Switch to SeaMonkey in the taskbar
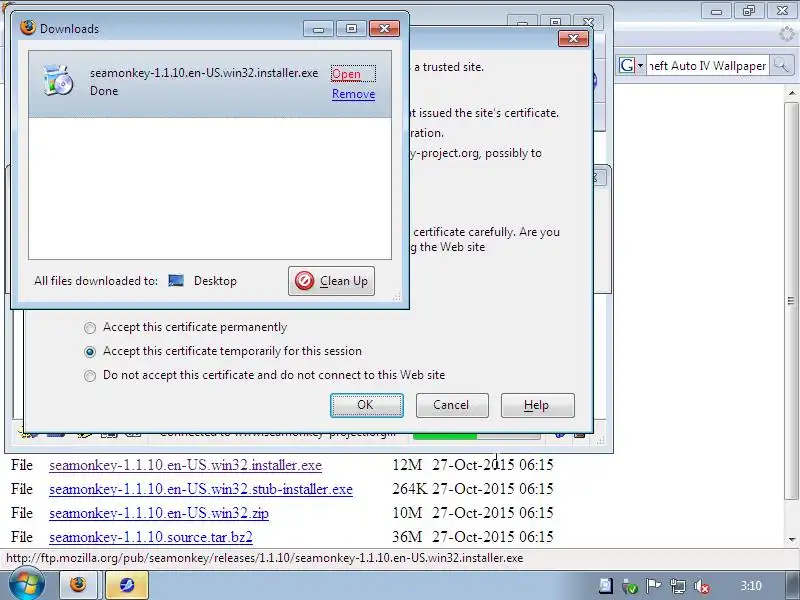Image resolution: width=800 pixels, height=600 pixels. click(x=127, y=585)
